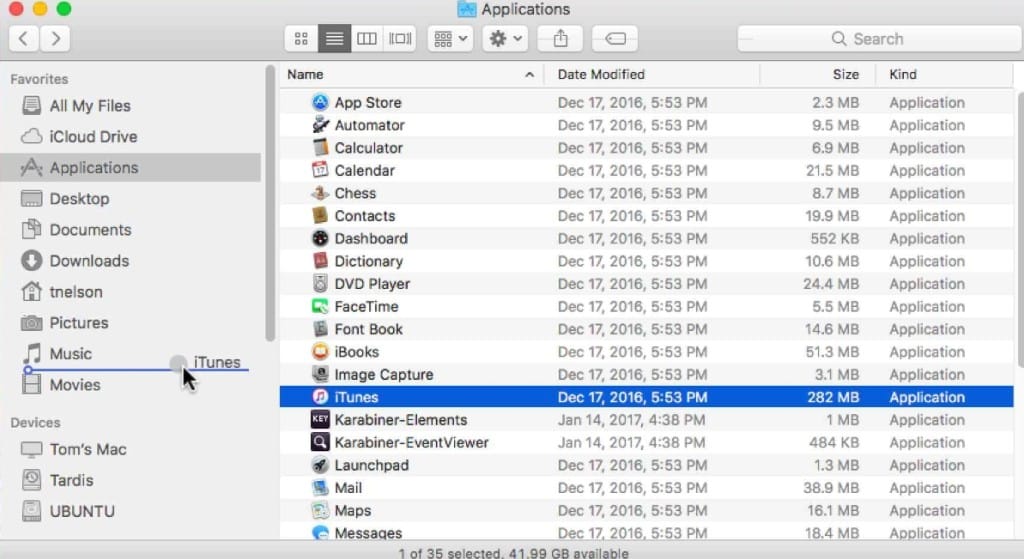The image size is (1024, 559).
Task: Click into the Search field
Action: click(878, 39)
